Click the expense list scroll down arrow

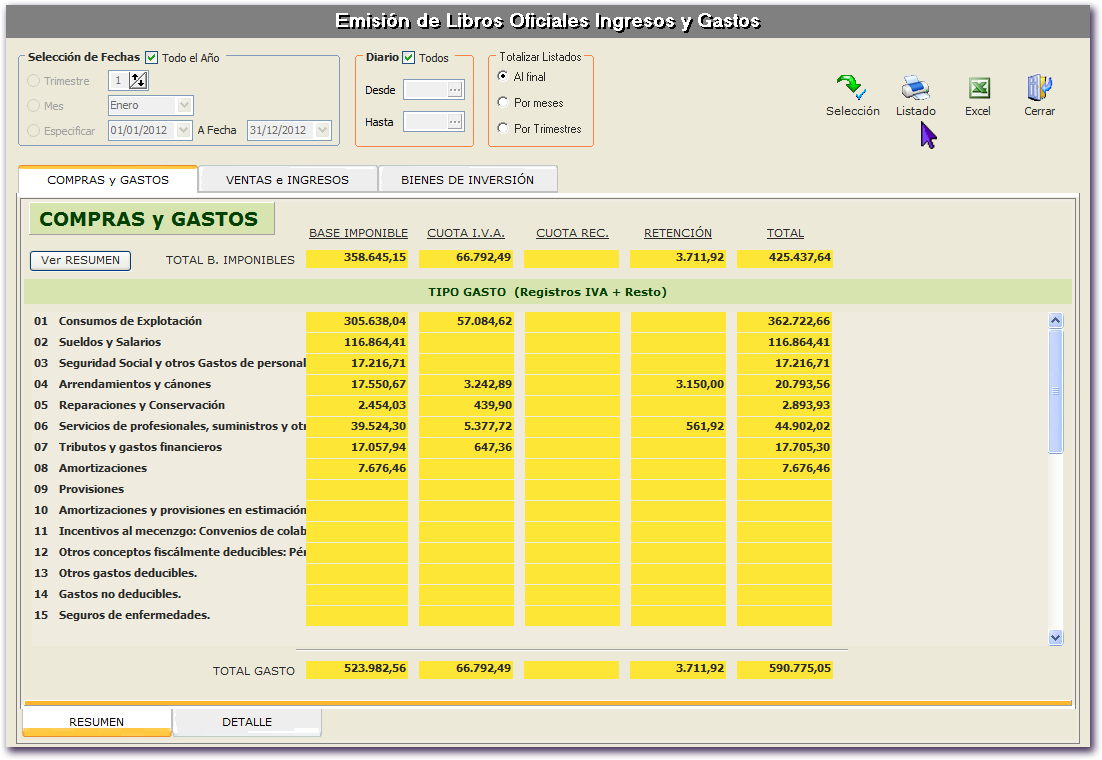1055,638
